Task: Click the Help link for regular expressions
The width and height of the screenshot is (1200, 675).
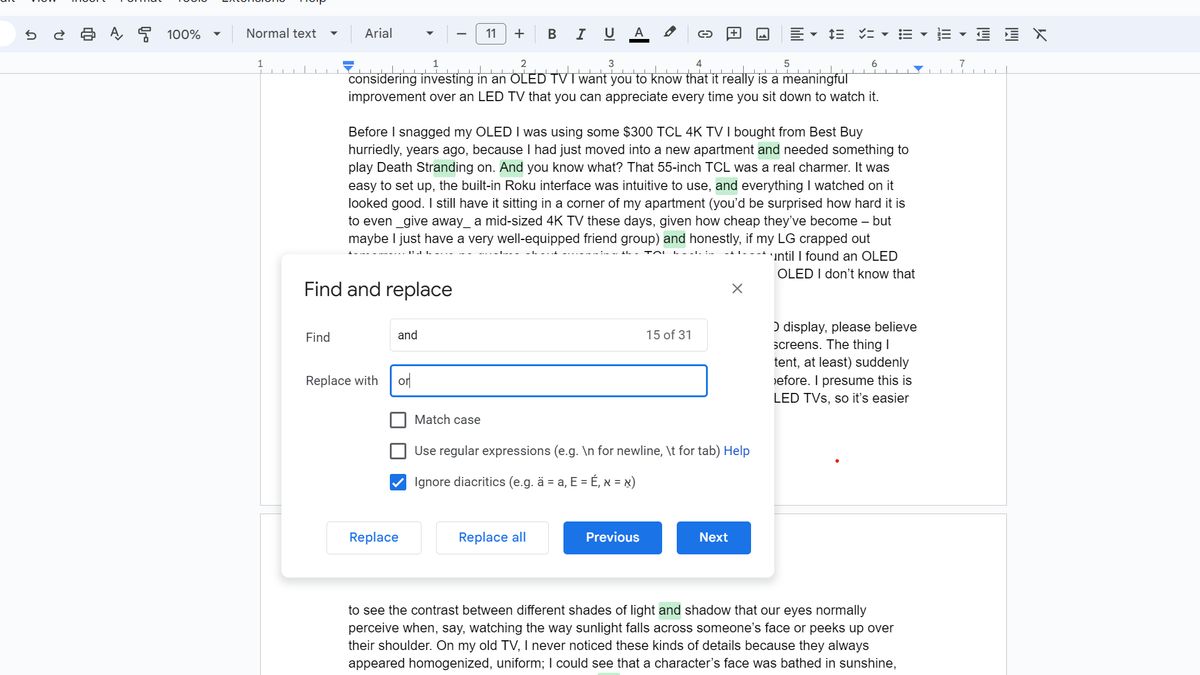Action: [737, 450]
